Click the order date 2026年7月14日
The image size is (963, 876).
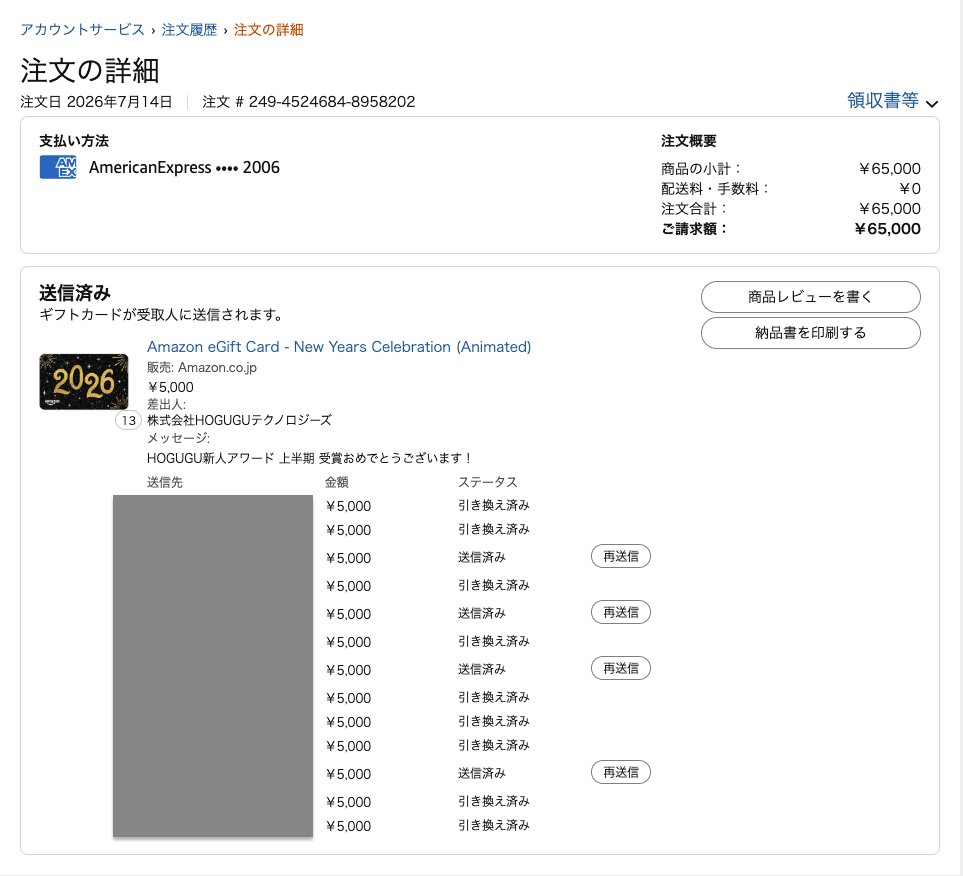click(119, 101)
